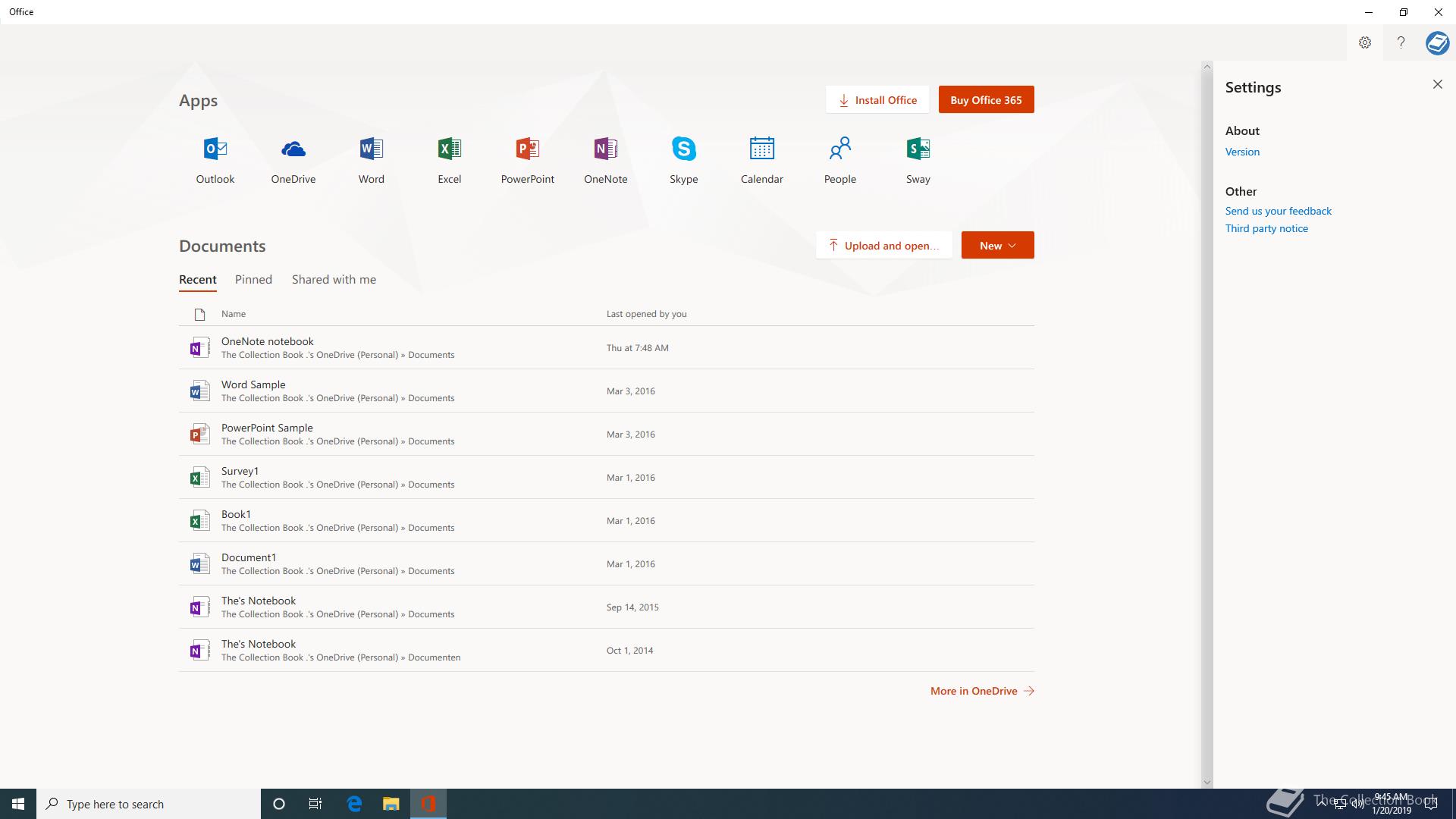Click the document type column header icon
The width and height of the screenshot is (1456, 819).
[199, 314]
